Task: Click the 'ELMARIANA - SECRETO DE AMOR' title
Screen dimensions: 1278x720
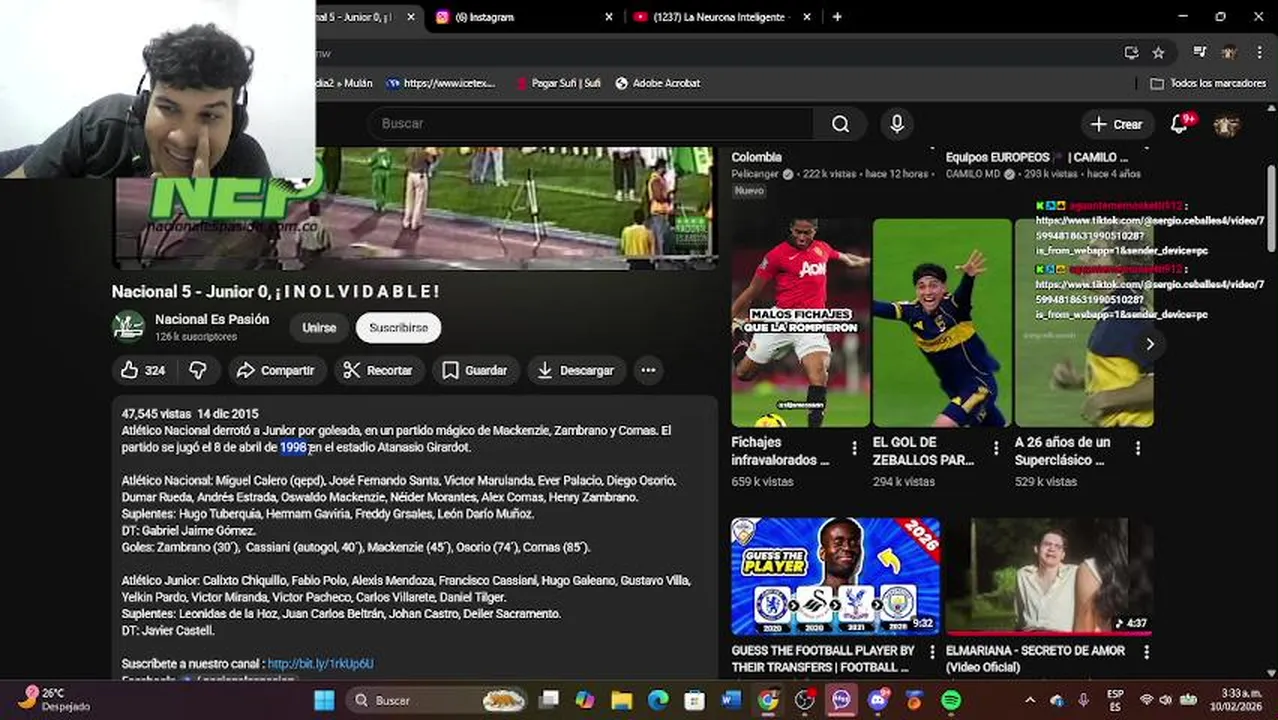Action: pos(1035,651)
